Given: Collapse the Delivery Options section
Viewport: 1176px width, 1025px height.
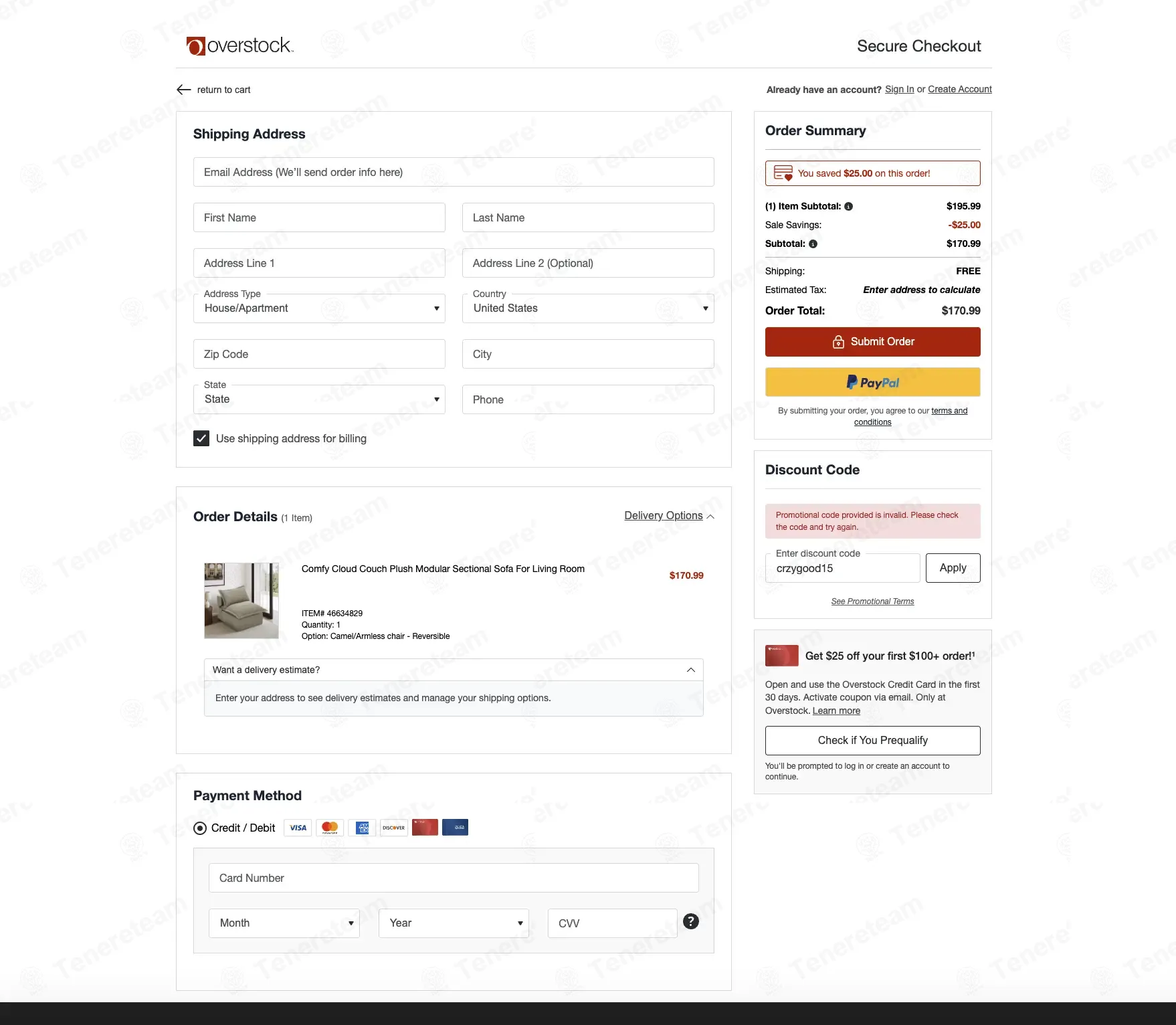Looking at the screenshot, I should coord(669,516).
